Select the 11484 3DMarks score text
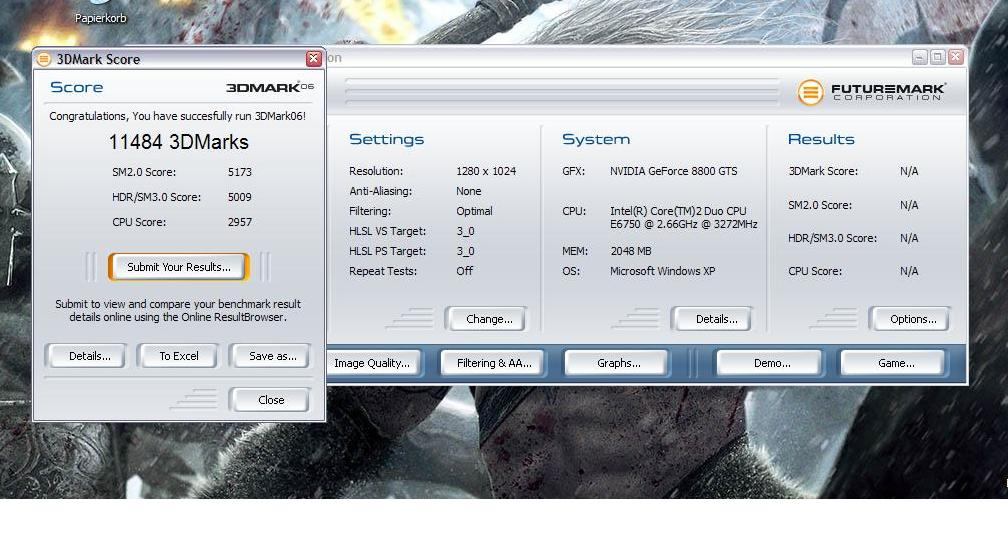This screenshot has height=549, width=1008. [x=179, y=142]
